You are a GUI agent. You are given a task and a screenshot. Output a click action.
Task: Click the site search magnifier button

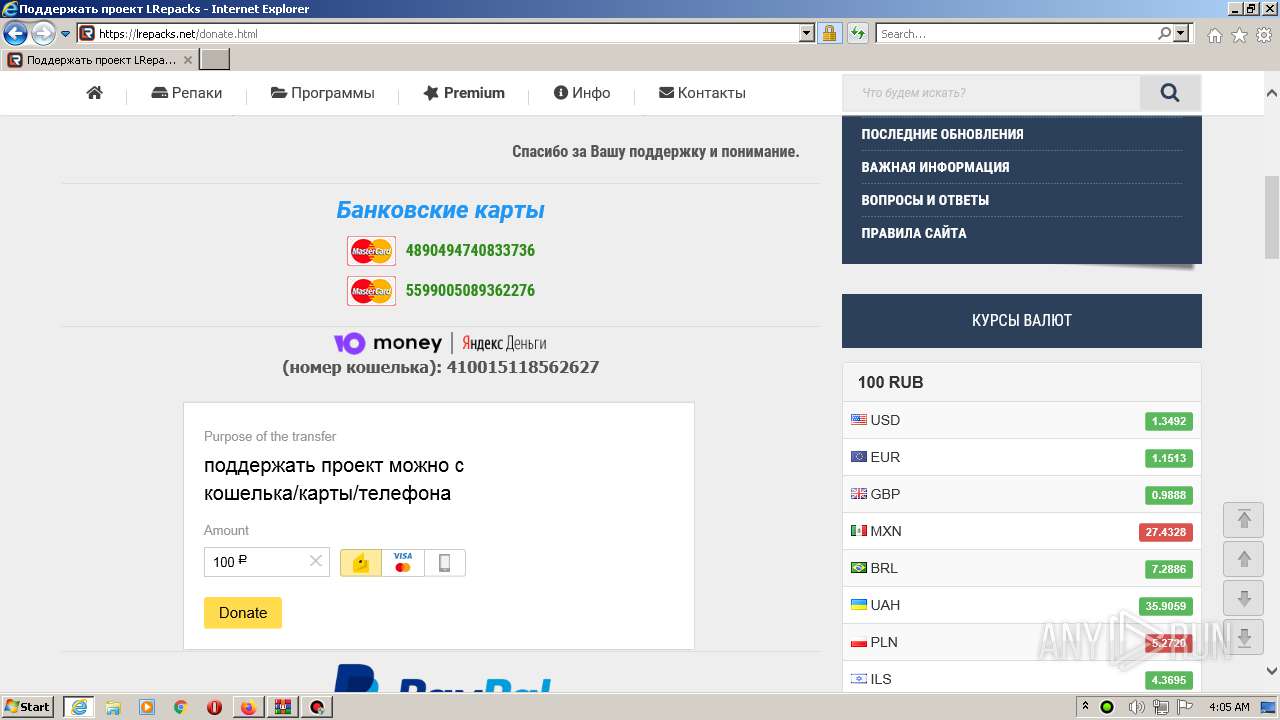tap(1170, 93)
